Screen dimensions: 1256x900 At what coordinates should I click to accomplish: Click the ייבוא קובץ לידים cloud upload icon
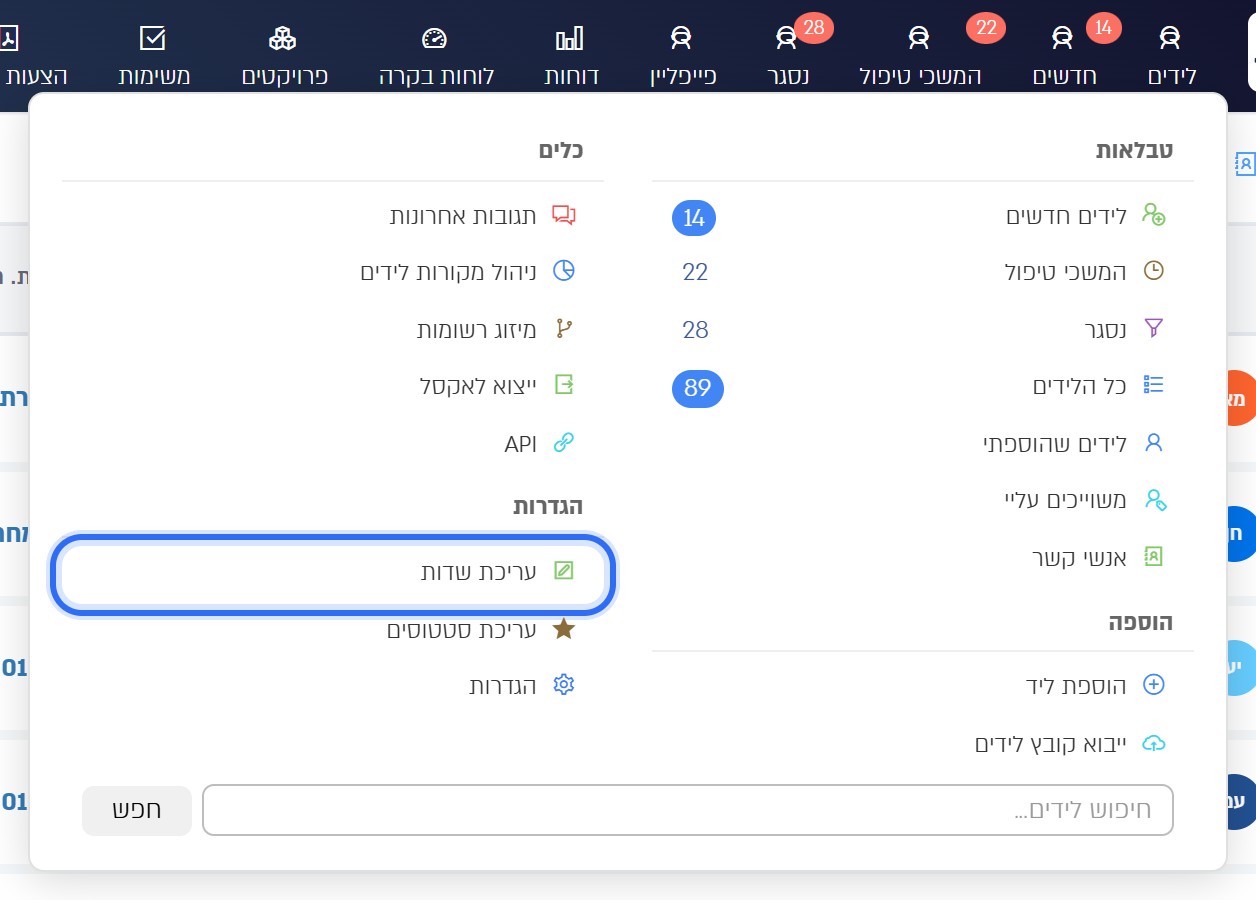pyautogui.click(x=1154, y=743)
